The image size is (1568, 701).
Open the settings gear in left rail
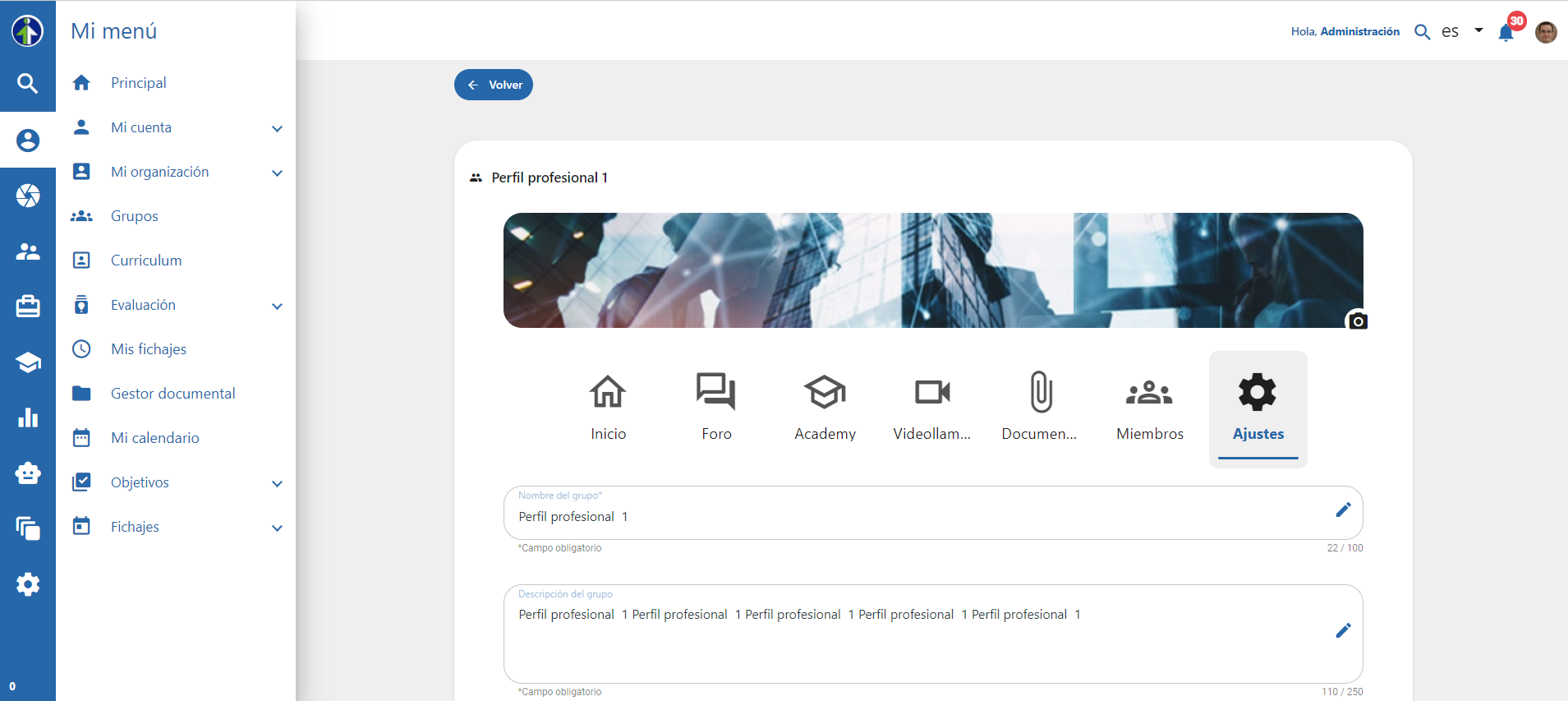click(x=27, y=584)
